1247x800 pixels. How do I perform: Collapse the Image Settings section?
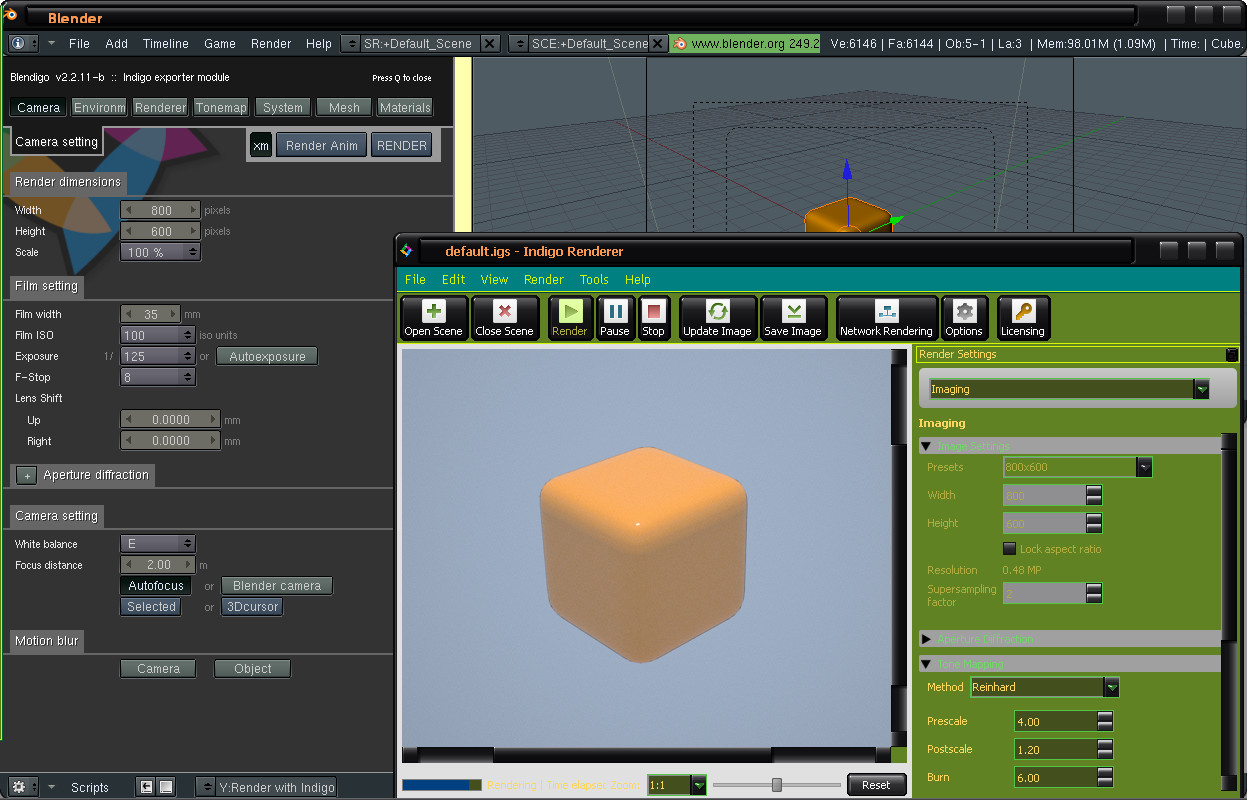tap(926, 446)
